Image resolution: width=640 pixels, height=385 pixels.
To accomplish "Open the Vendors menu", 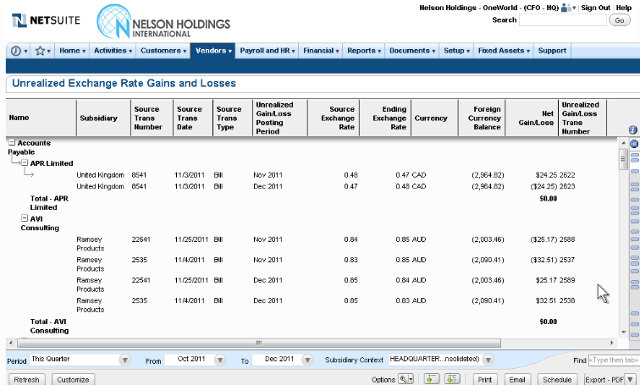I will coord(213,51).
